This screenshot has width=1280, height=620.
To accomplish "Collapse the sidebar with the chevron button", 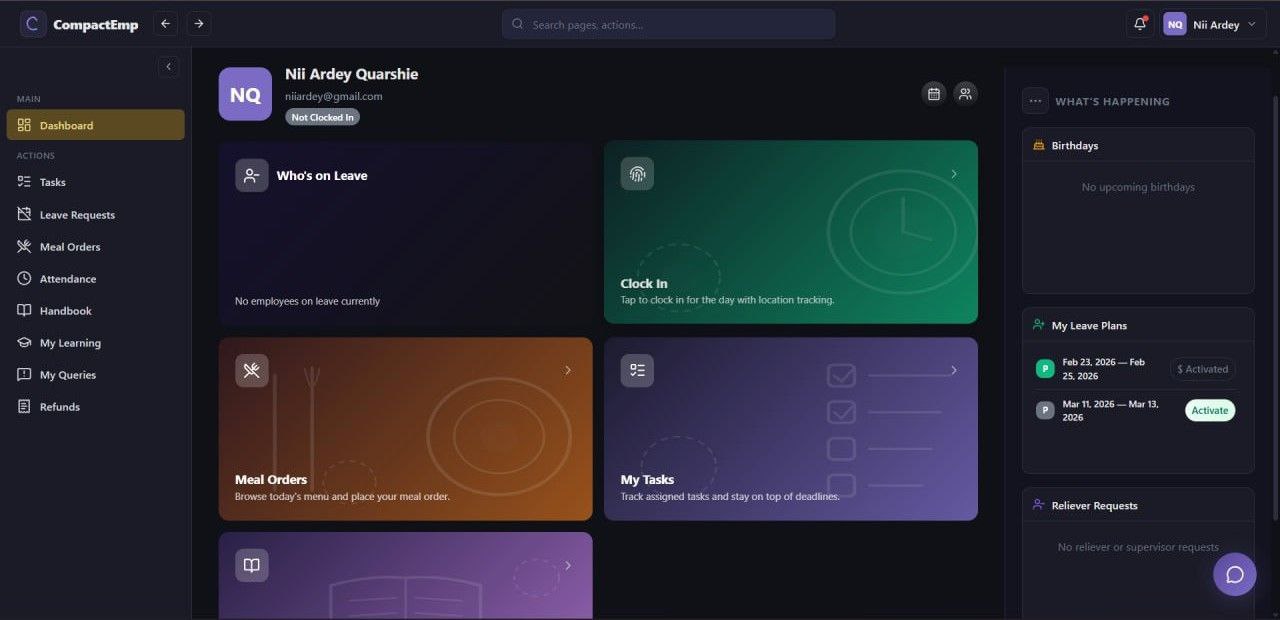I will click(x=168, y=66).
